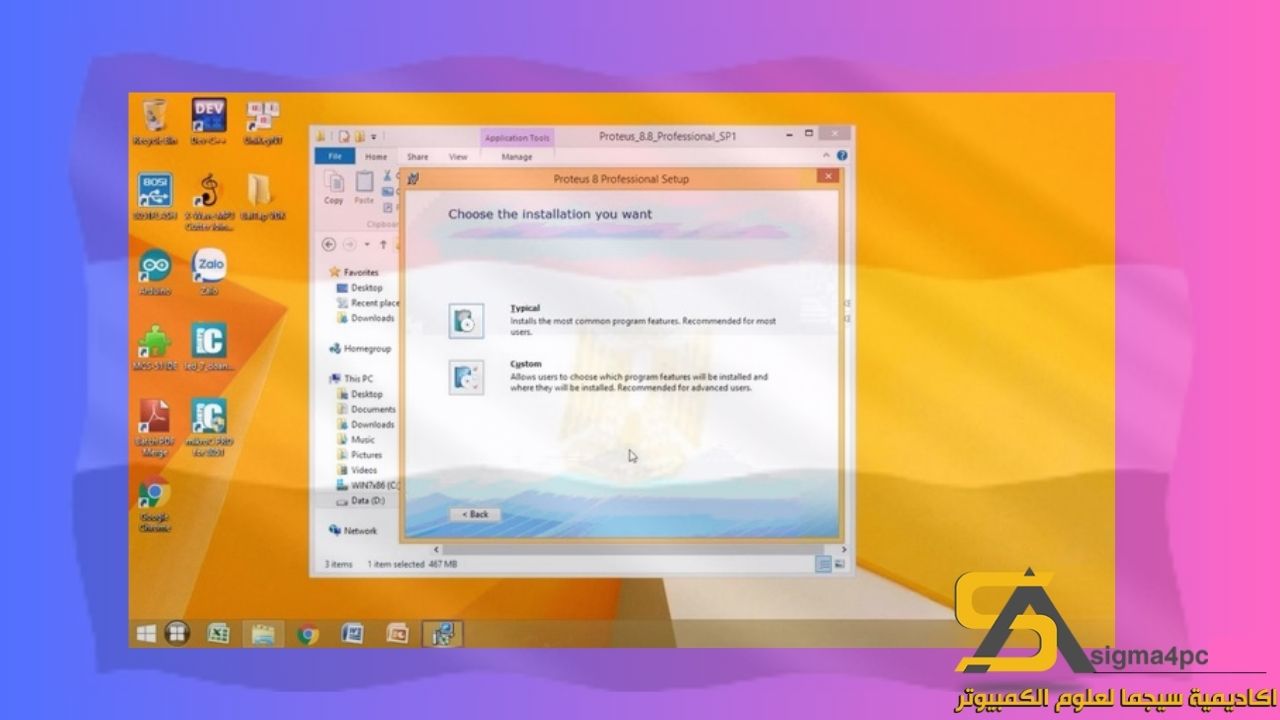1280x720 pixels.
Task: Switch Explorer to details view
Action: coord(824,564)
